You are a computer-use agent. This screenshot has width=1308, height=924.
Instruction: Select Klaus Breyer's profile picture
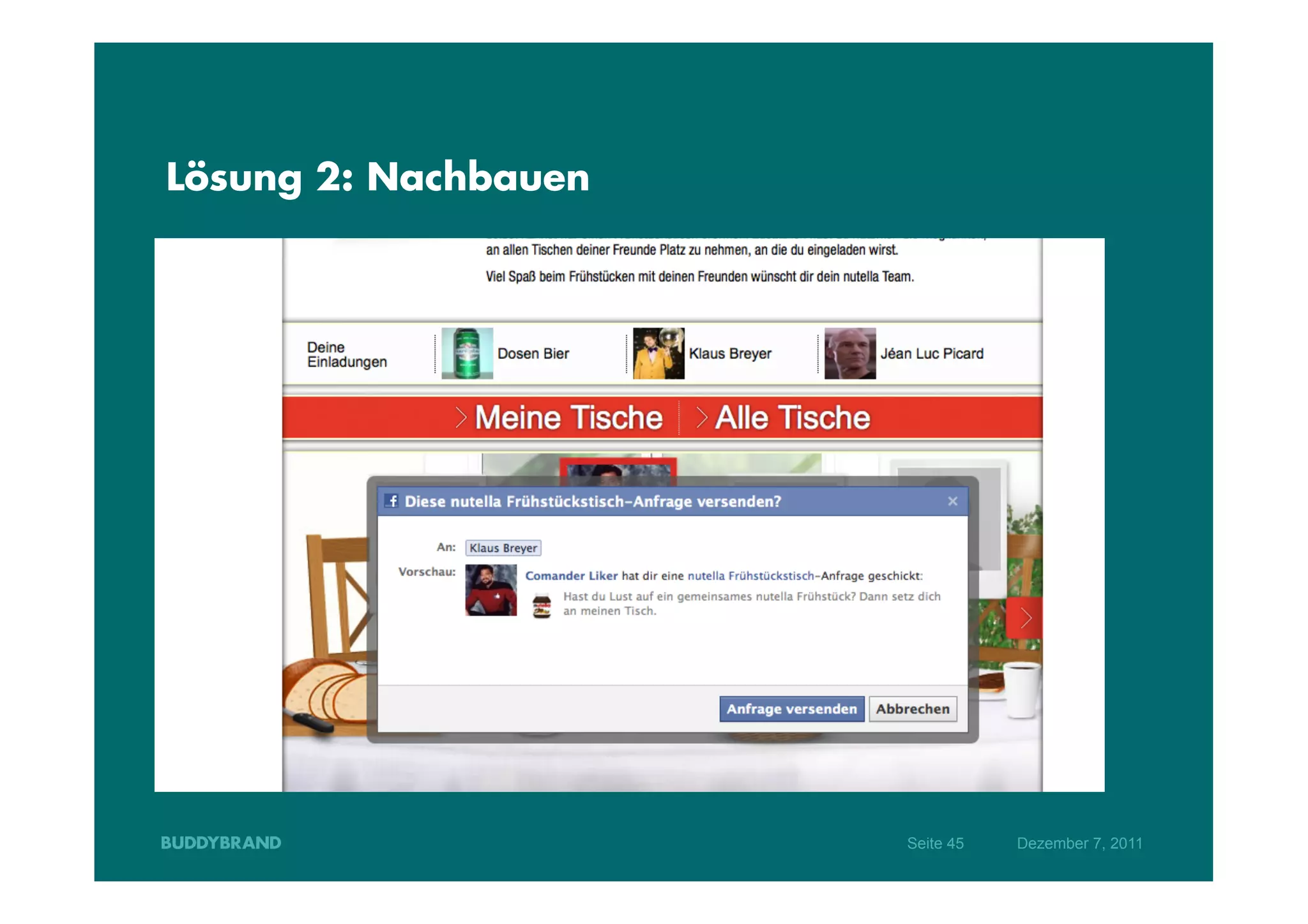[x=658, y=353]
